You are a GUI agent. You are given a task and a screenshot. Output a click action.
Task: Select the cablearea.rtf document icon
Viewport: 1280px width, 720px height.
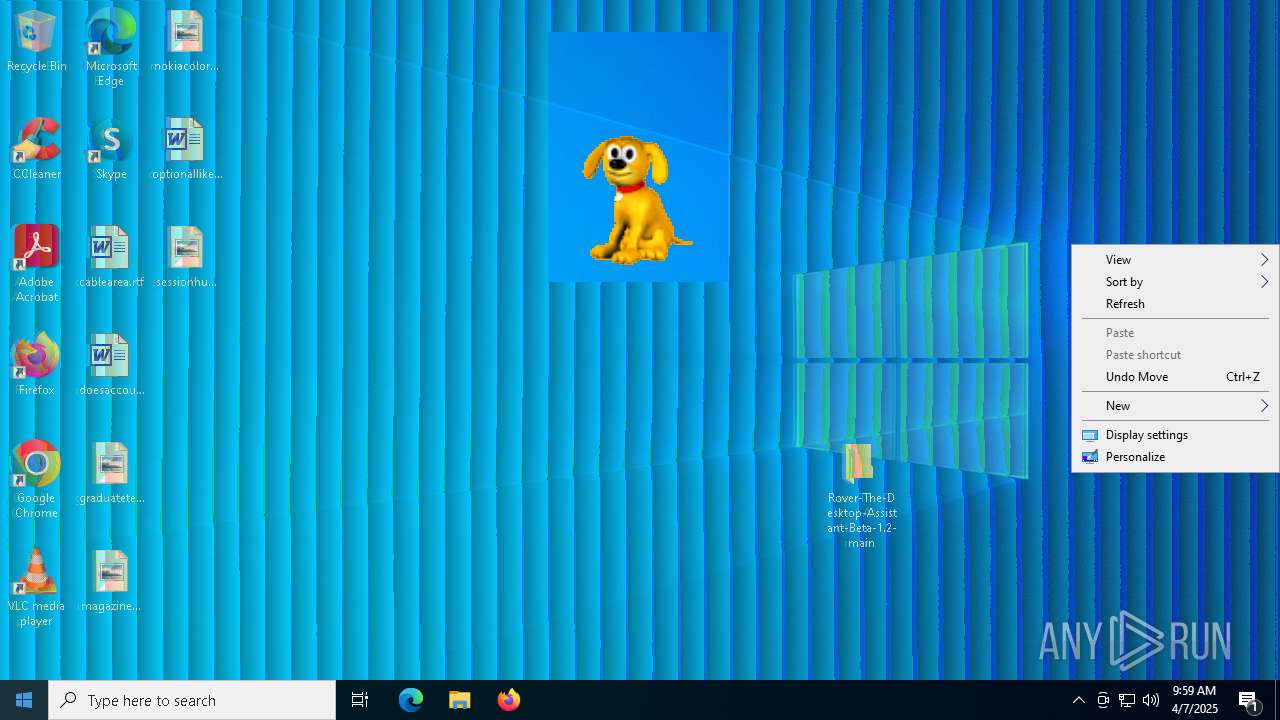[111, 258]
